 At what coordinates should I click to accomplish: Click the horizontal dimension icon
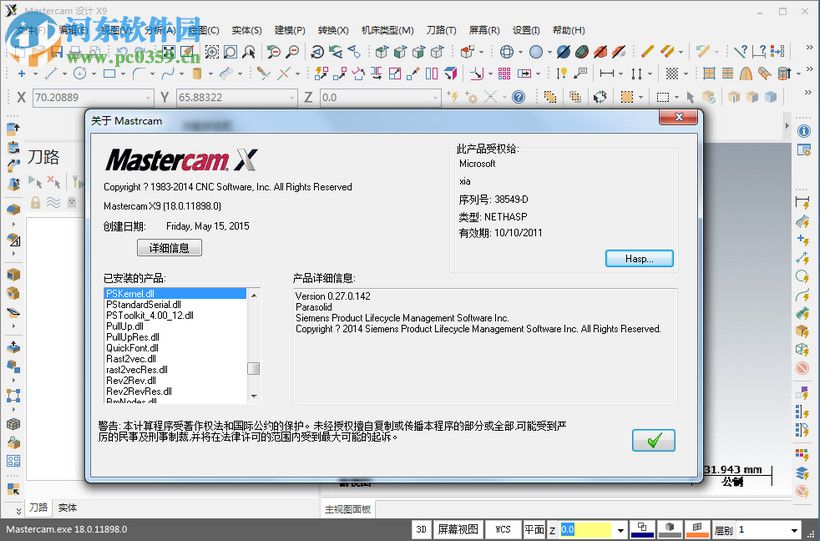tap(607, 73)
